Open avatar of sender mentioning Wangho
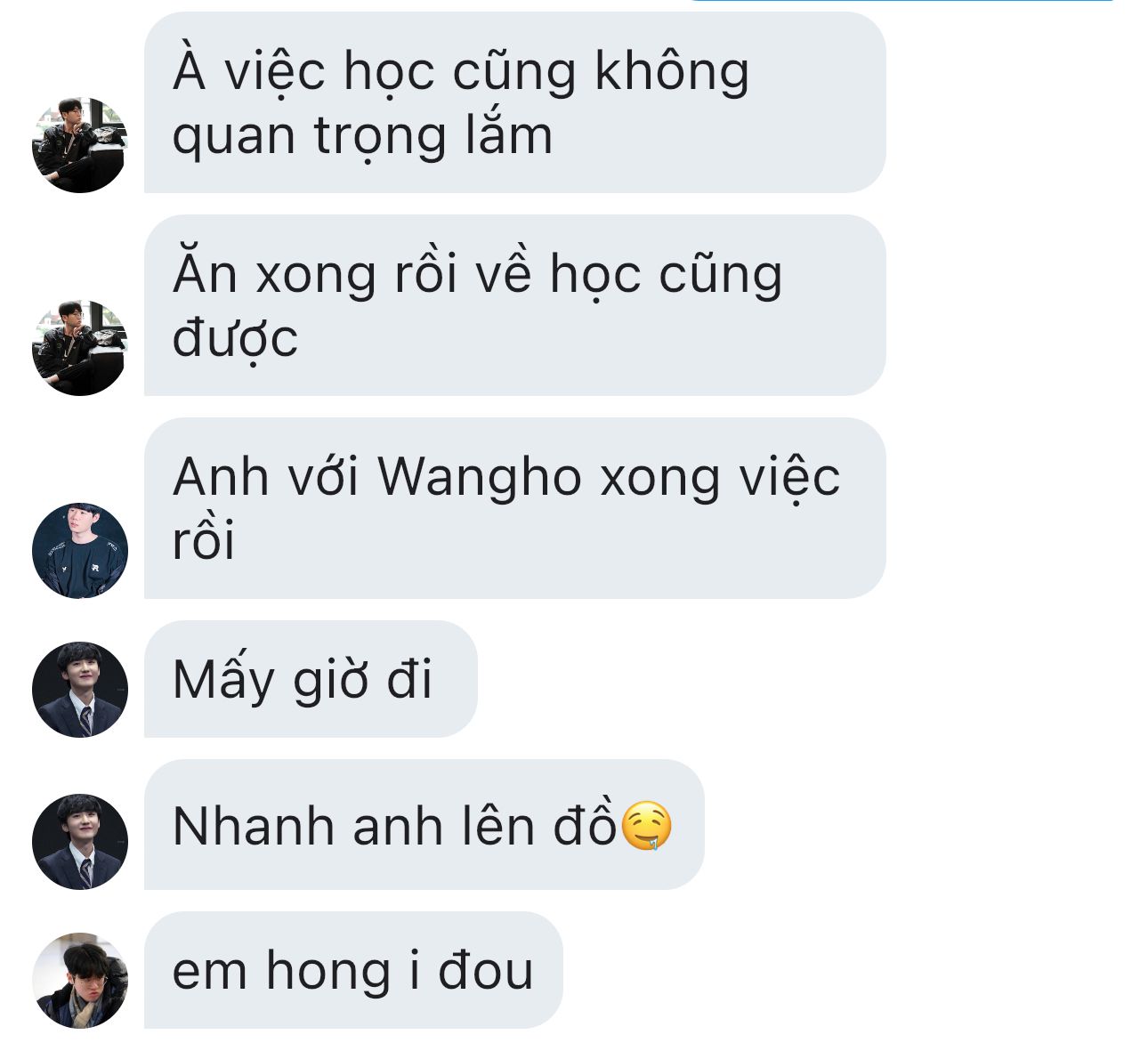This screenshot has width=1148, height=1043. point(80,551)
